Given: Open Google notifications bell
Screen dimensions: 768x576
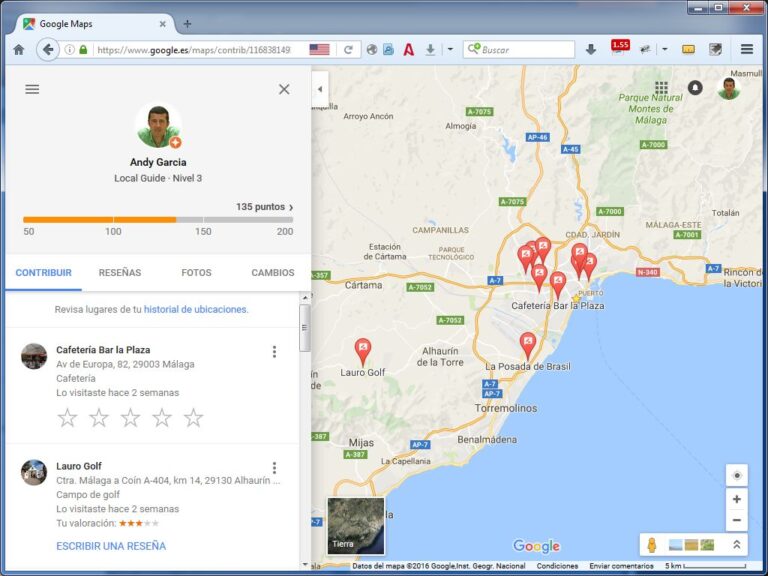Looking at the screenshot, I should click(695, 88).
